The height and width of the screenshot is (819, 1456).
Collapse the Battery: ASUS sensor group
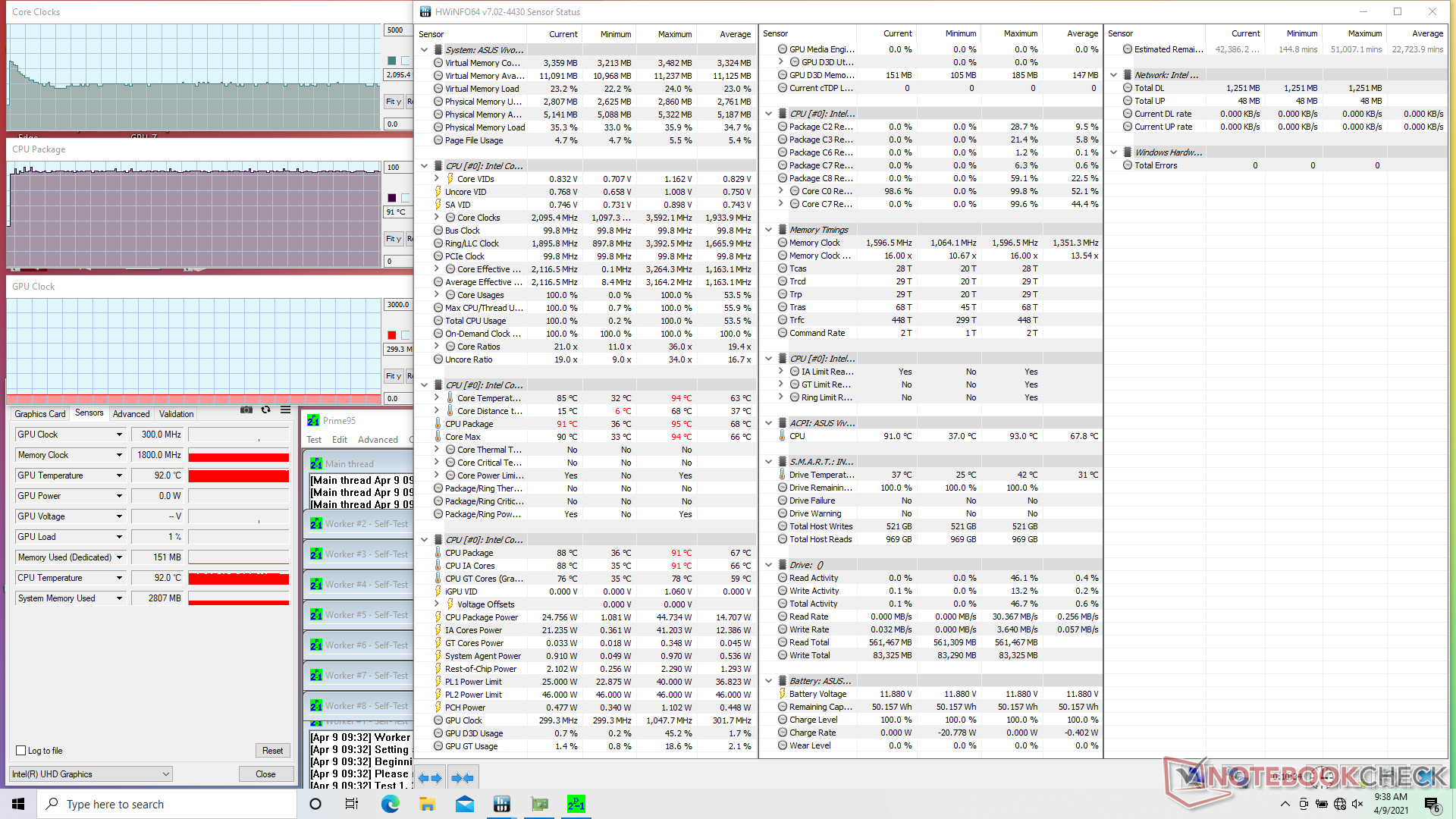(x=768, y=681)
